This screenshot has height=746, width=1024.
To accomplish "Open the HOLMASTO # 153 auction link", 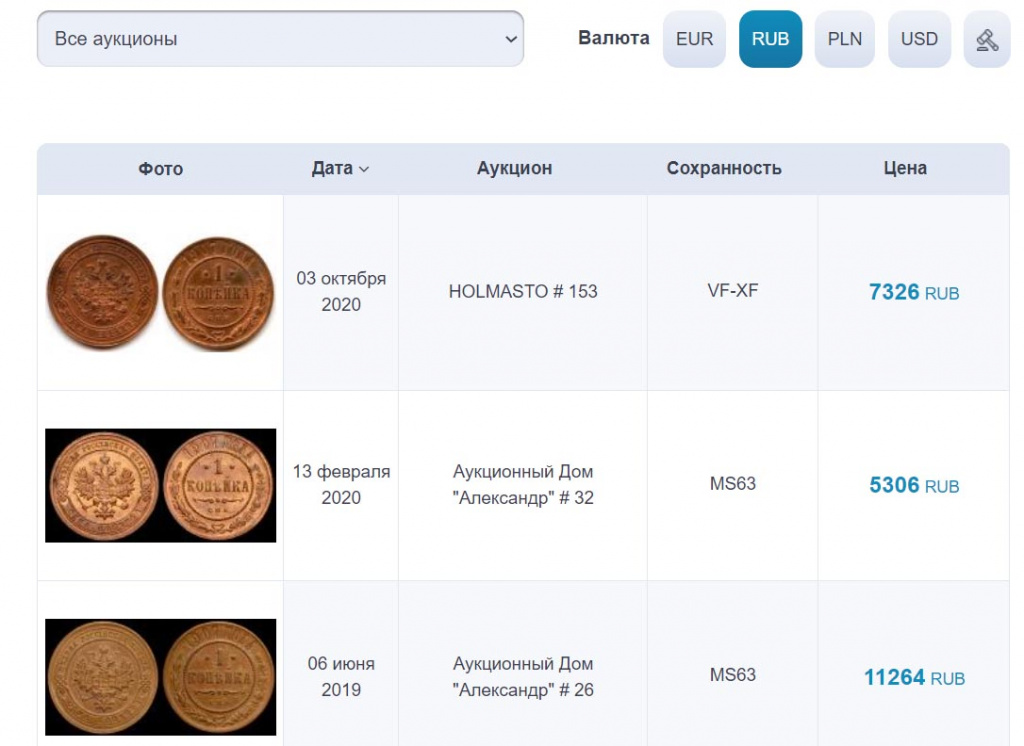I will [523, 292].
